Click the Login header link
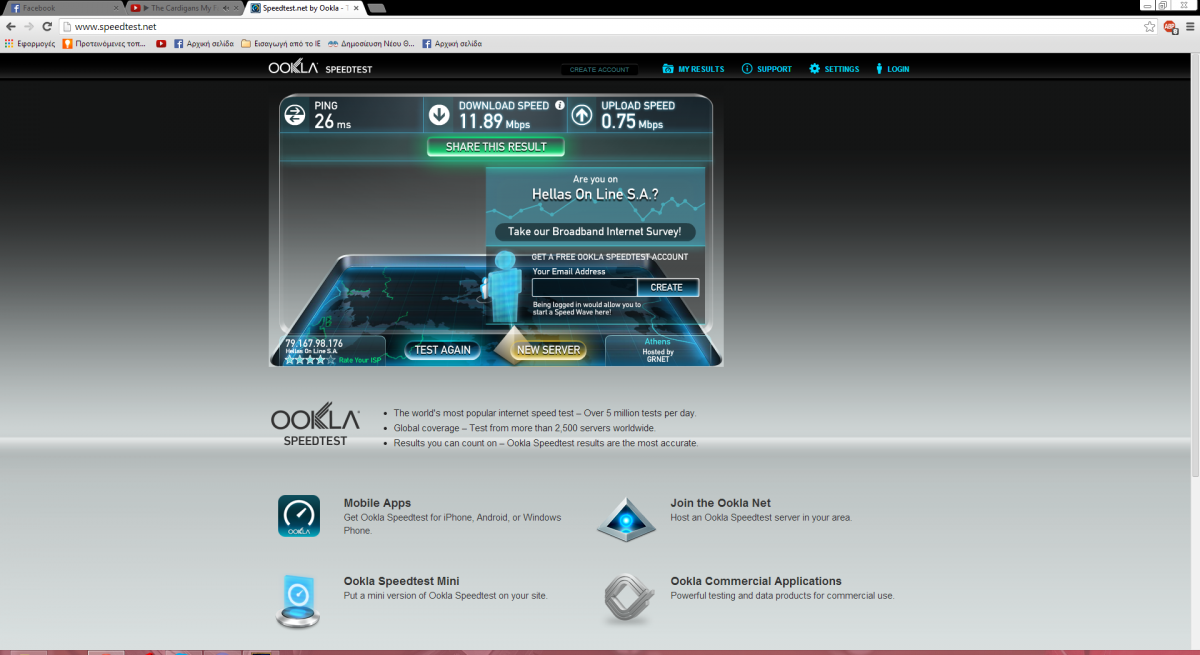This screenshot has height=655, width=1200. click(893, 69)
